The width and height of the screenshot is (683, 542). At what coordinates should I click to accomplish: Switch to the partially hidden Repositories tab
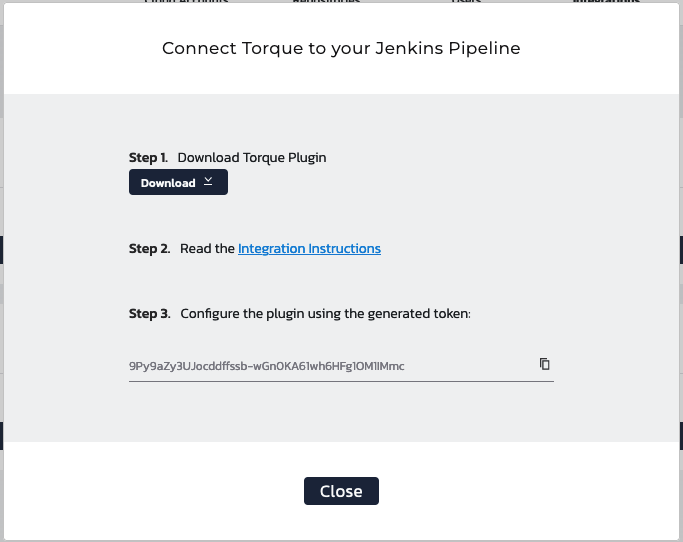tap(326, 1)
